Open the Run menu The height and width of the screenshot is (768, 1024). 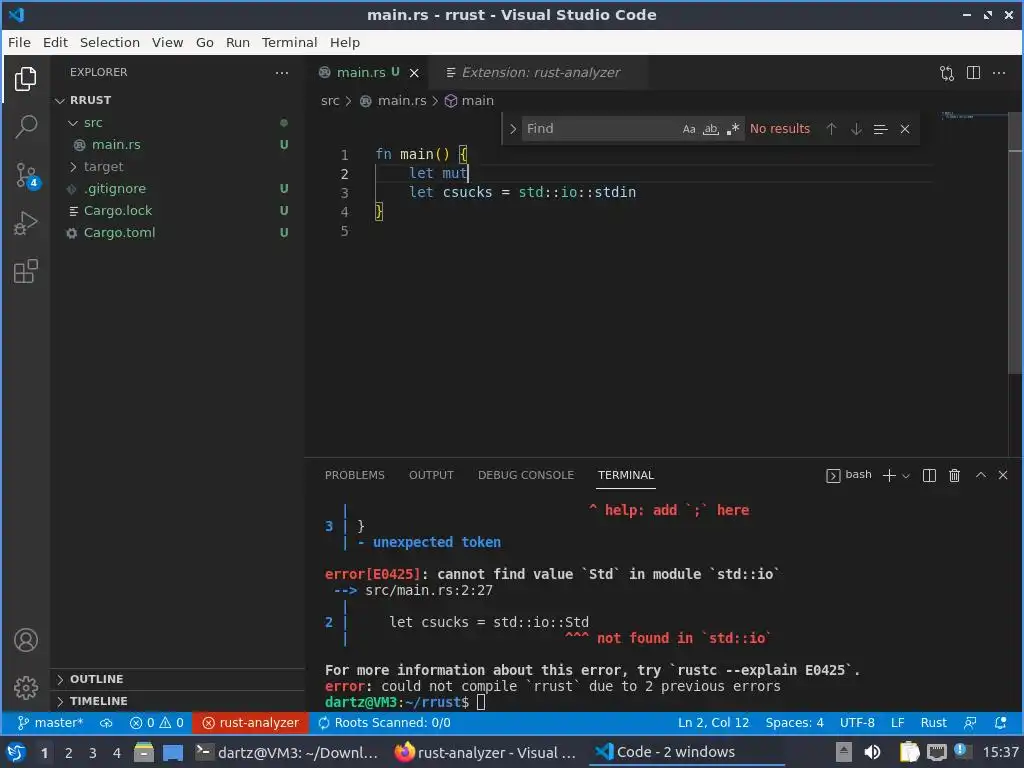coord(238,42)
